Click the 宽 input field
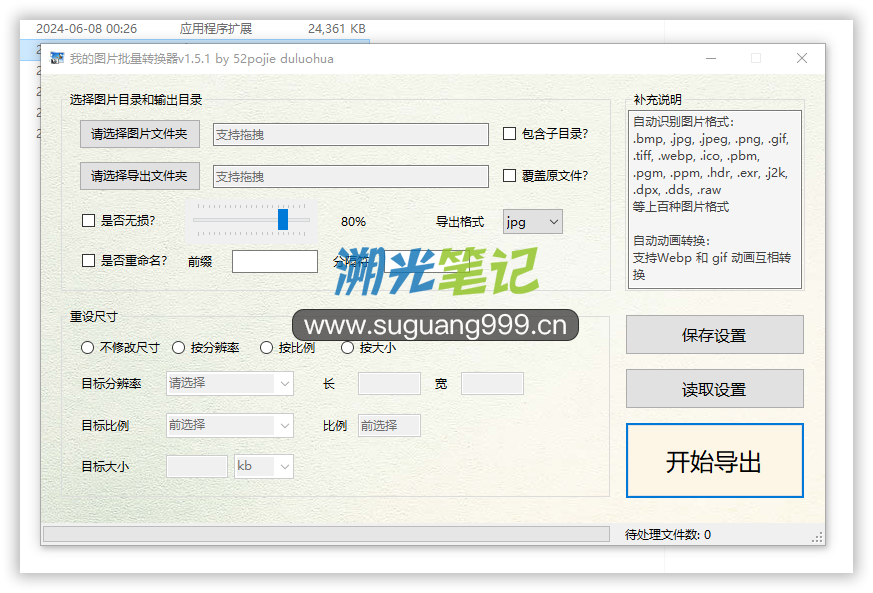873x593 pixels. 492,384
